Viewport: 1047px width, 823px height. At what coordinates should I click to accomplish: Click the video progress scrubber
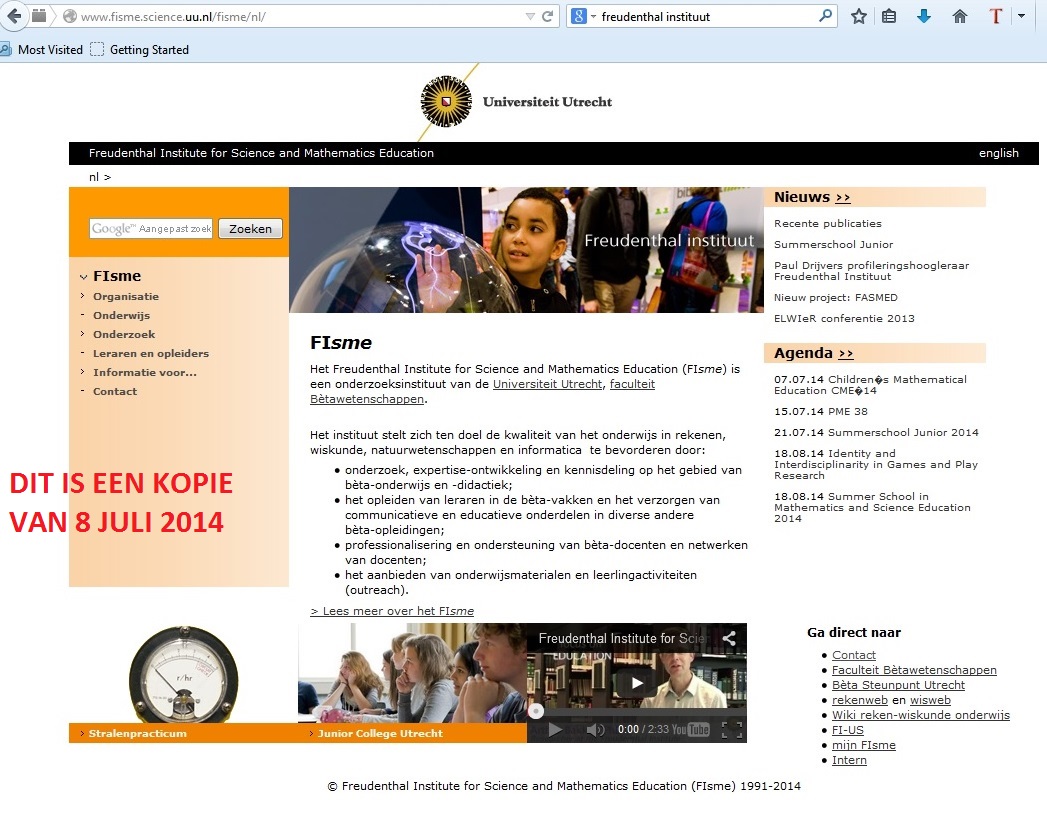coord(537,712)
